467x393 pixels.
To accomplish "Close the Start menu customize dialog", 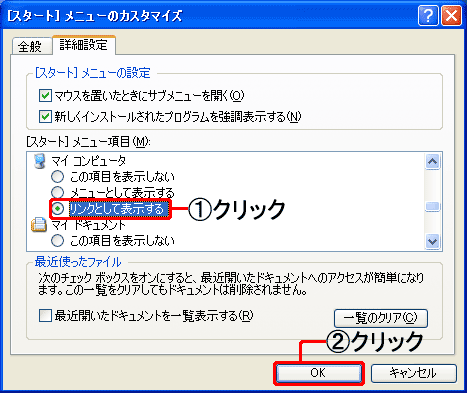I will (x=451, y=15).
